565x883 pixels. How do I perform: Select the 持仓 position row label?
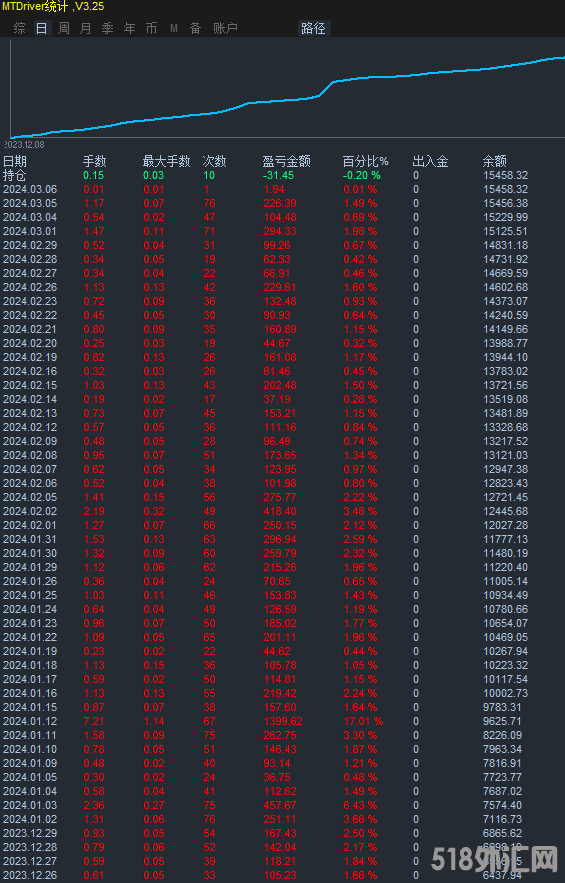[15, 175]
